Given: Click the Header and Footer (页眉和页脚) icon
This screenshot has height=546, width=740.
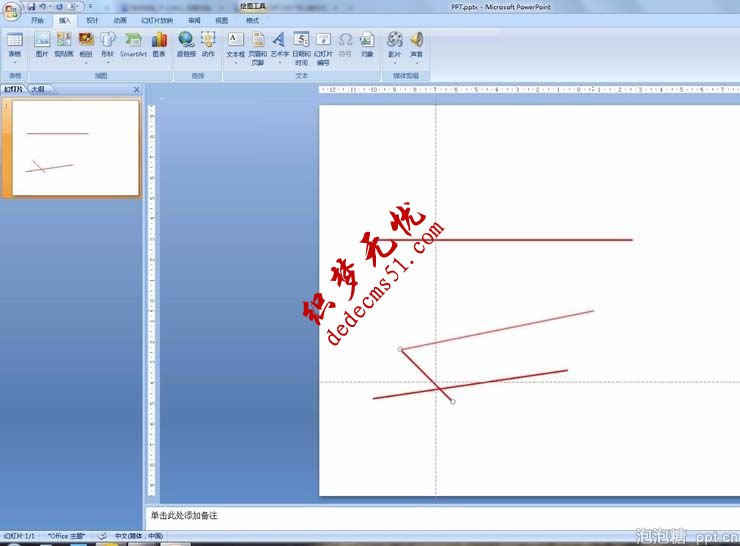Looking at the screenshot, I should (x=258, y=45).
